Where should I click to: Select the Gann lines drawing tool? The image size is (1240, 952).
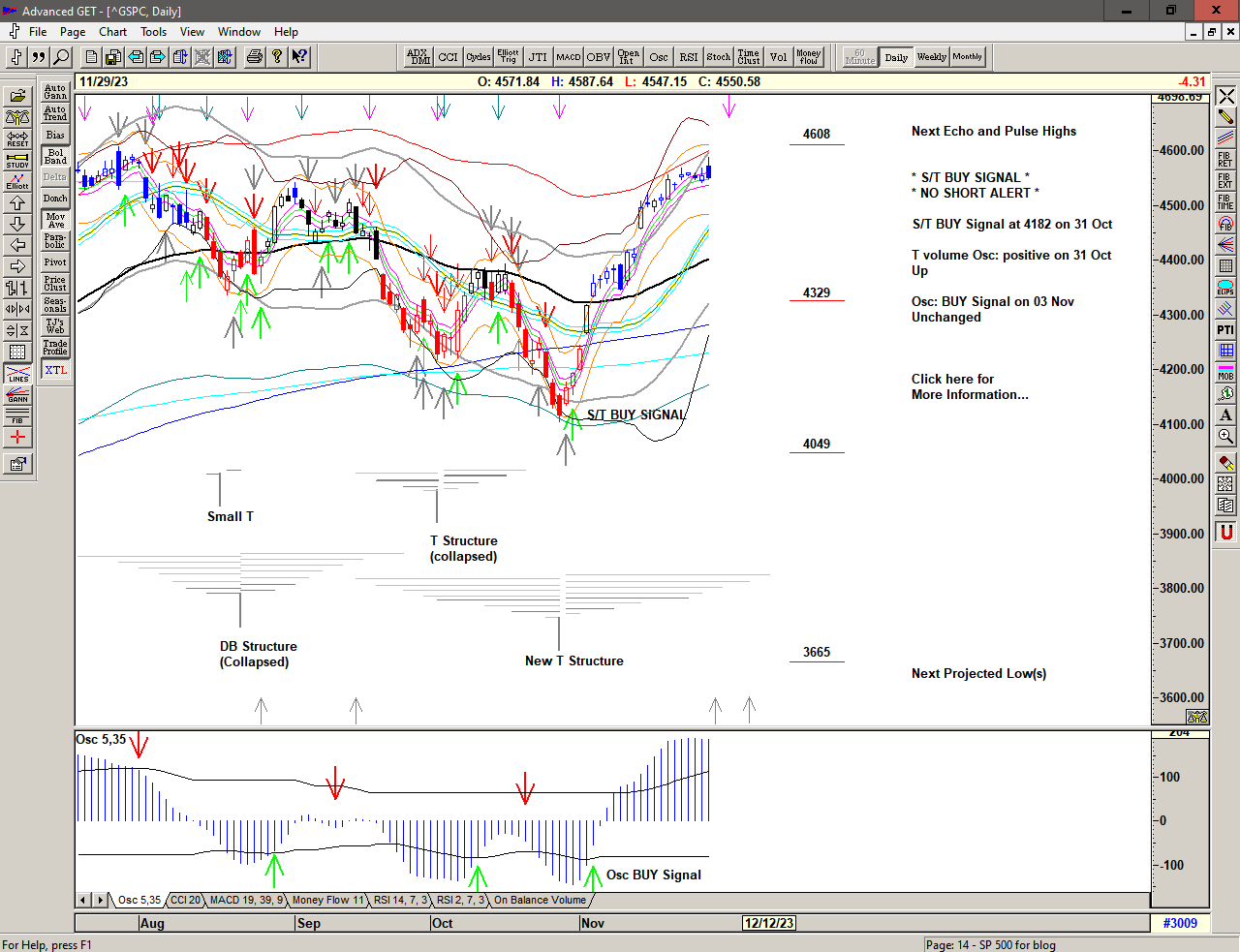[17, 395]
